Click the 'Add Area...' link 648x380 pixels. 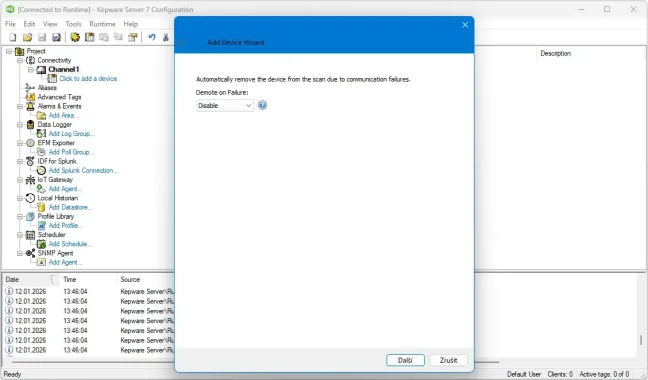coord(64,115)
